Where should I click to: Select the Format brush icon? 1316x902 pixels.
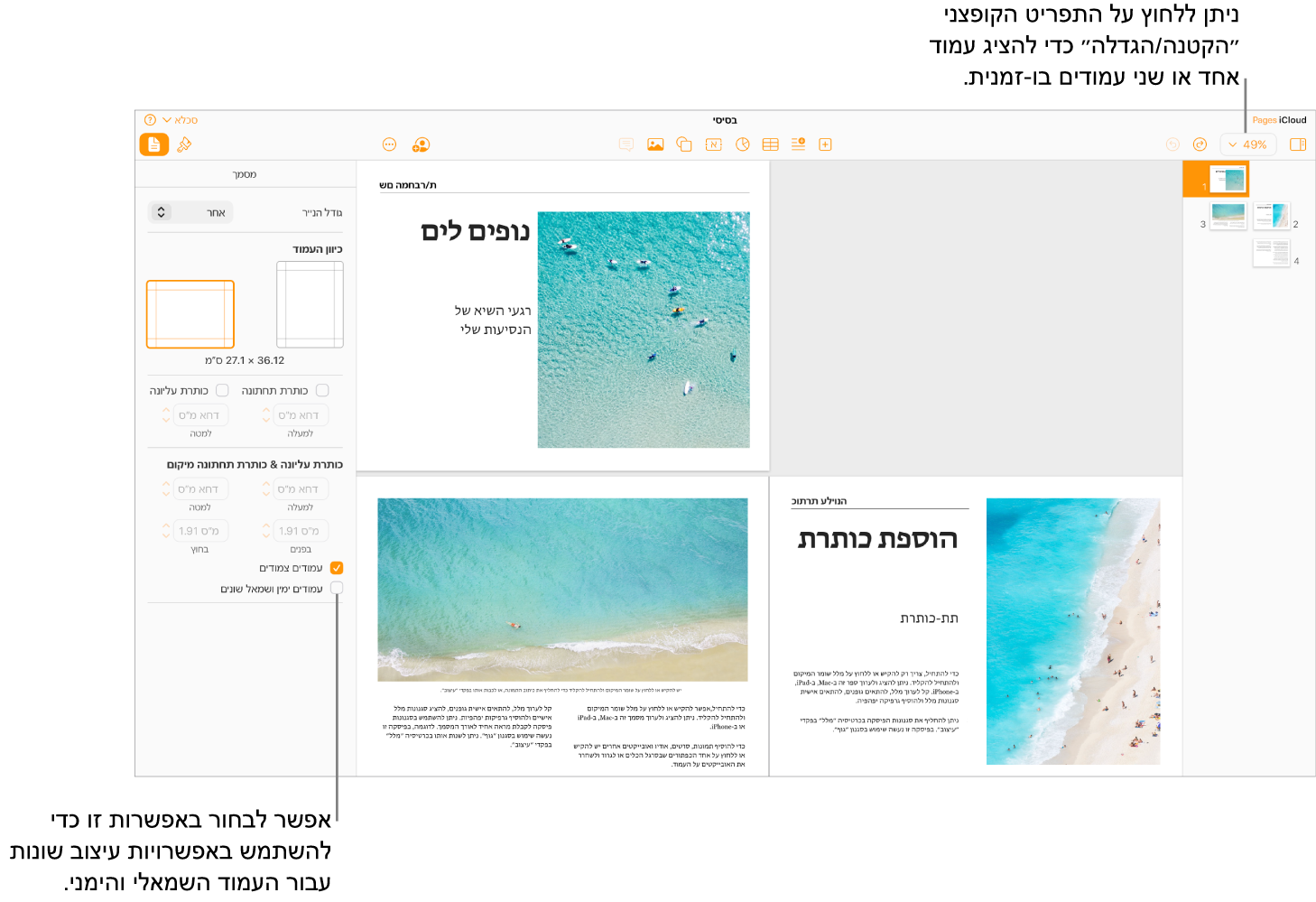184,144
